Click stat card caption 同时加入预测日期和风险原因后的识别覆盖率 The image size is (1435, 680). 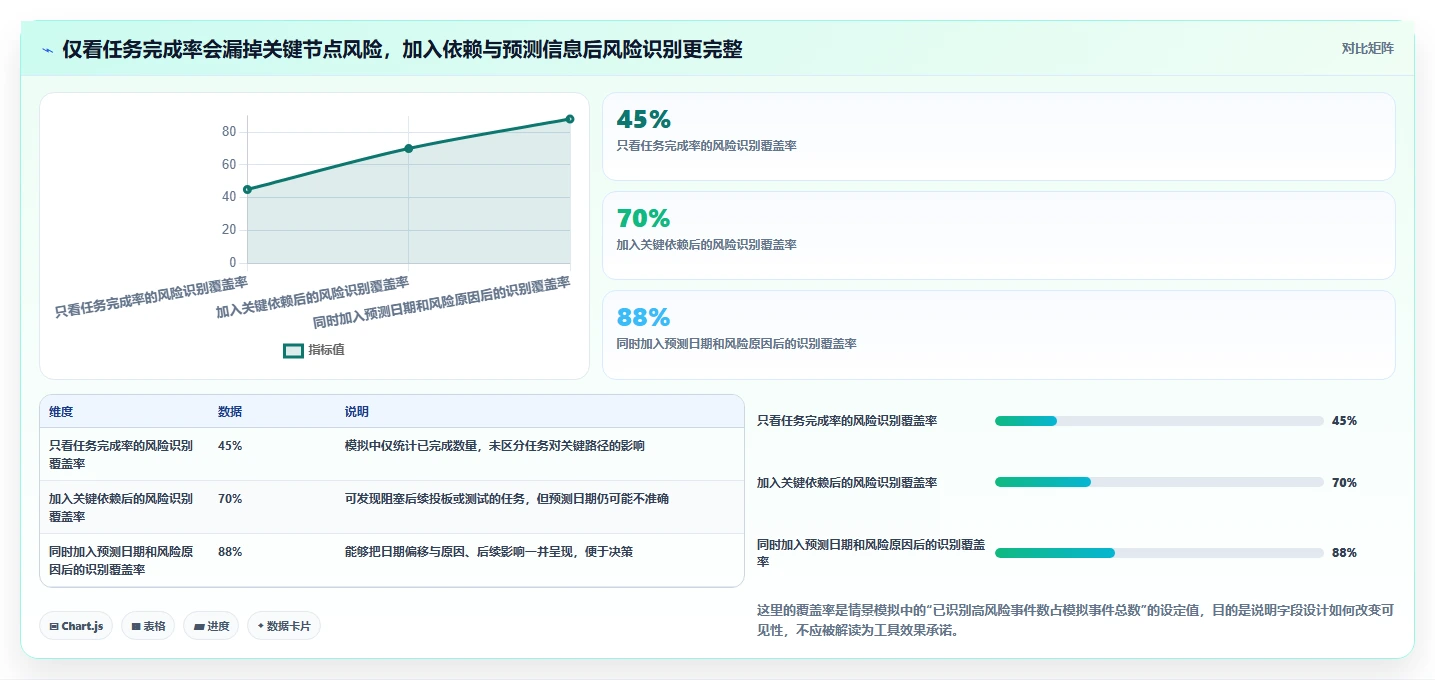[x=737, y=344]
